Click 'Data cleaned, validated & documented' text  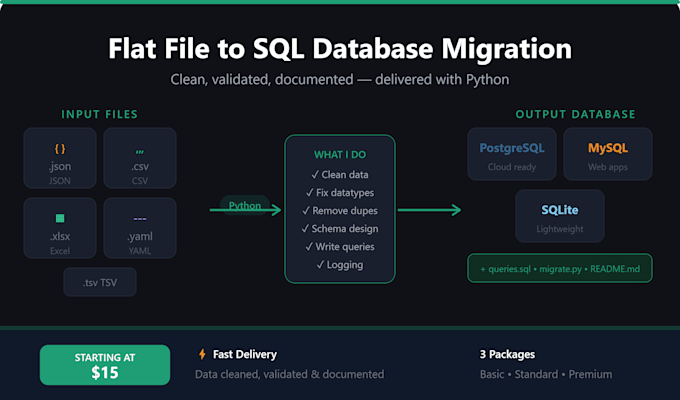[x=289, y=374]
